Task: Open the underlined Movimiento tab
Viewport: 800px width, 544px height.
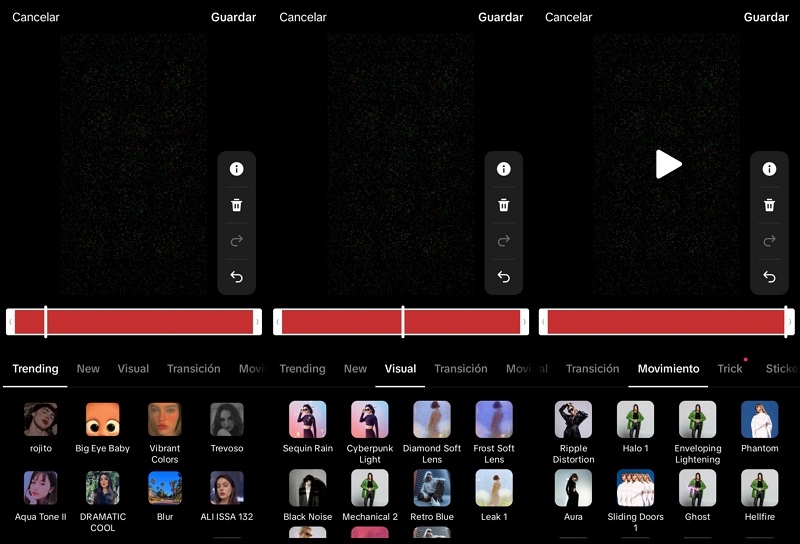Action: (668, 369)
